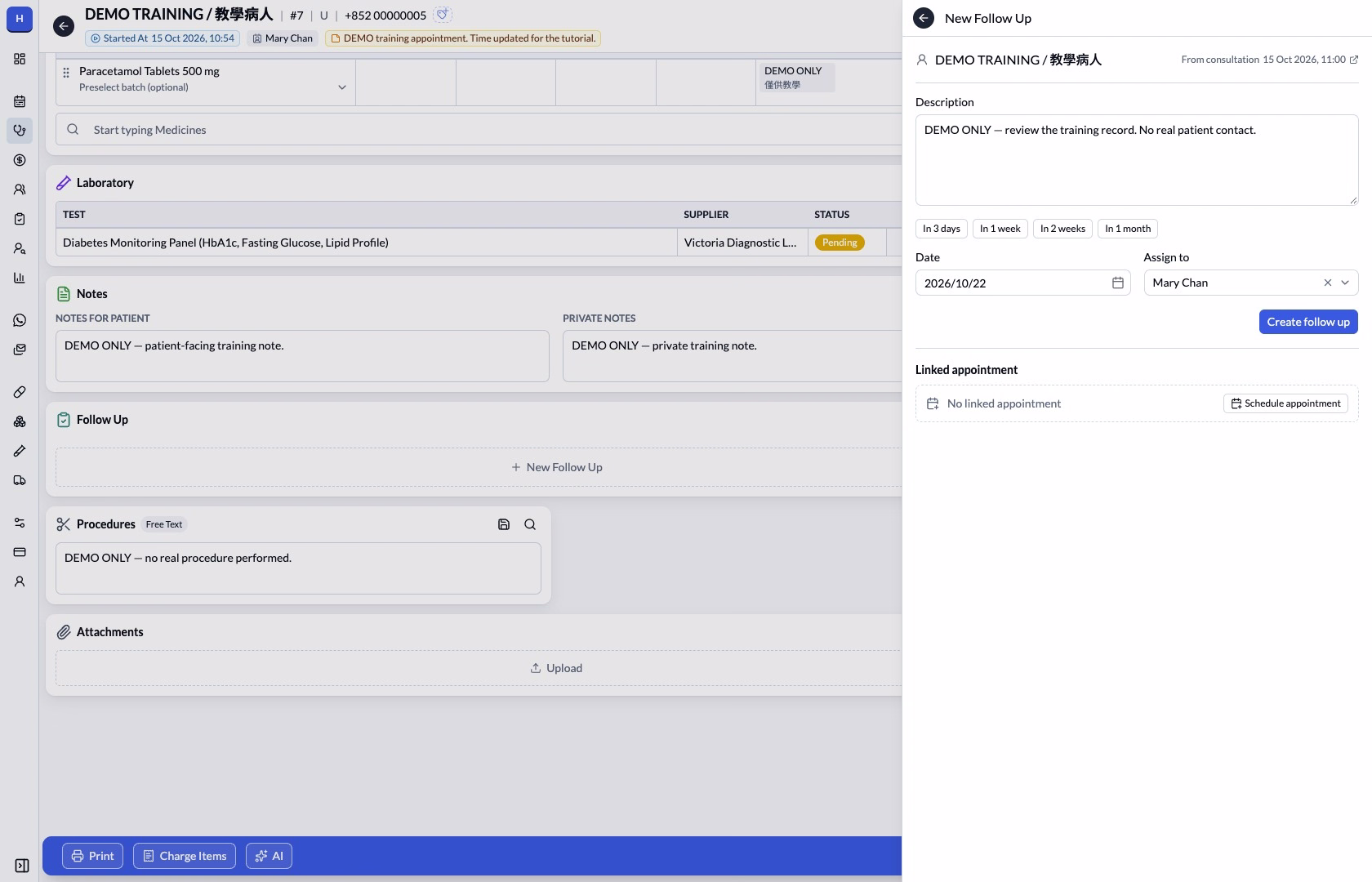Open Charge Items

185,856
